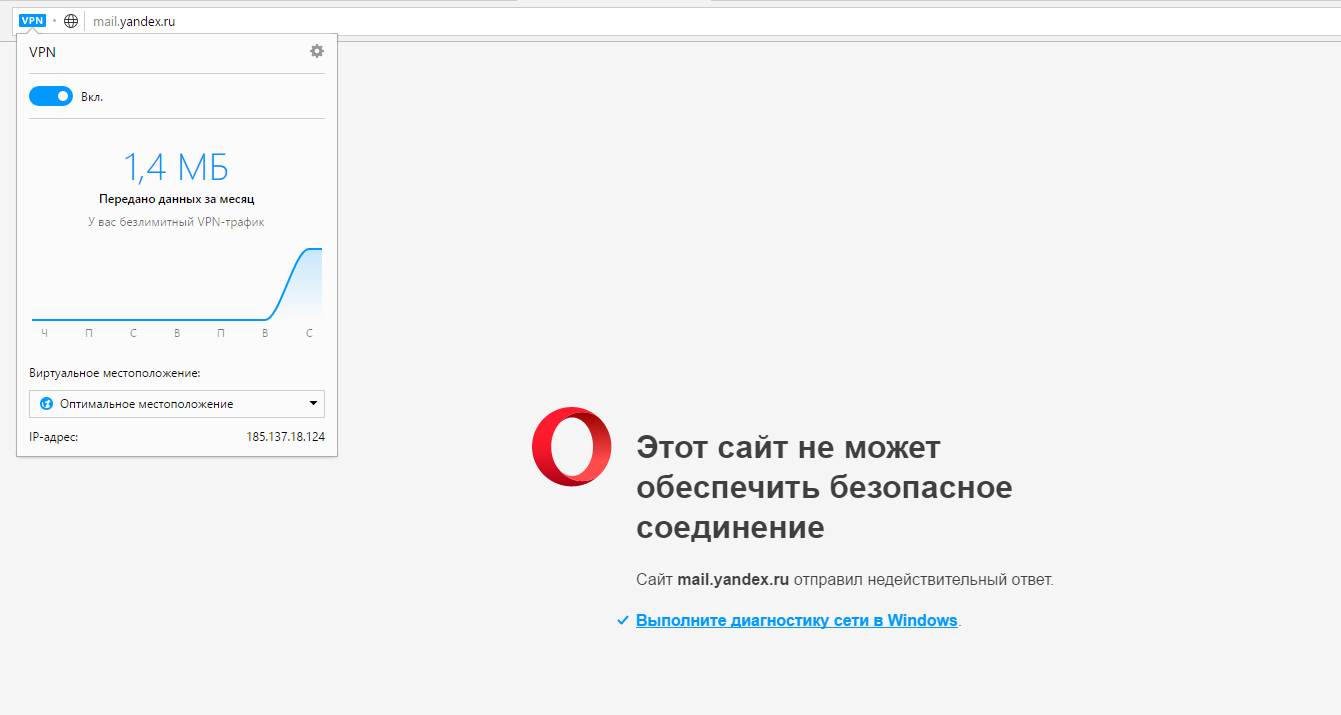Open the virtual location dropdown
The height and width of the screenshot is (715, 1341).
point(177,404)
